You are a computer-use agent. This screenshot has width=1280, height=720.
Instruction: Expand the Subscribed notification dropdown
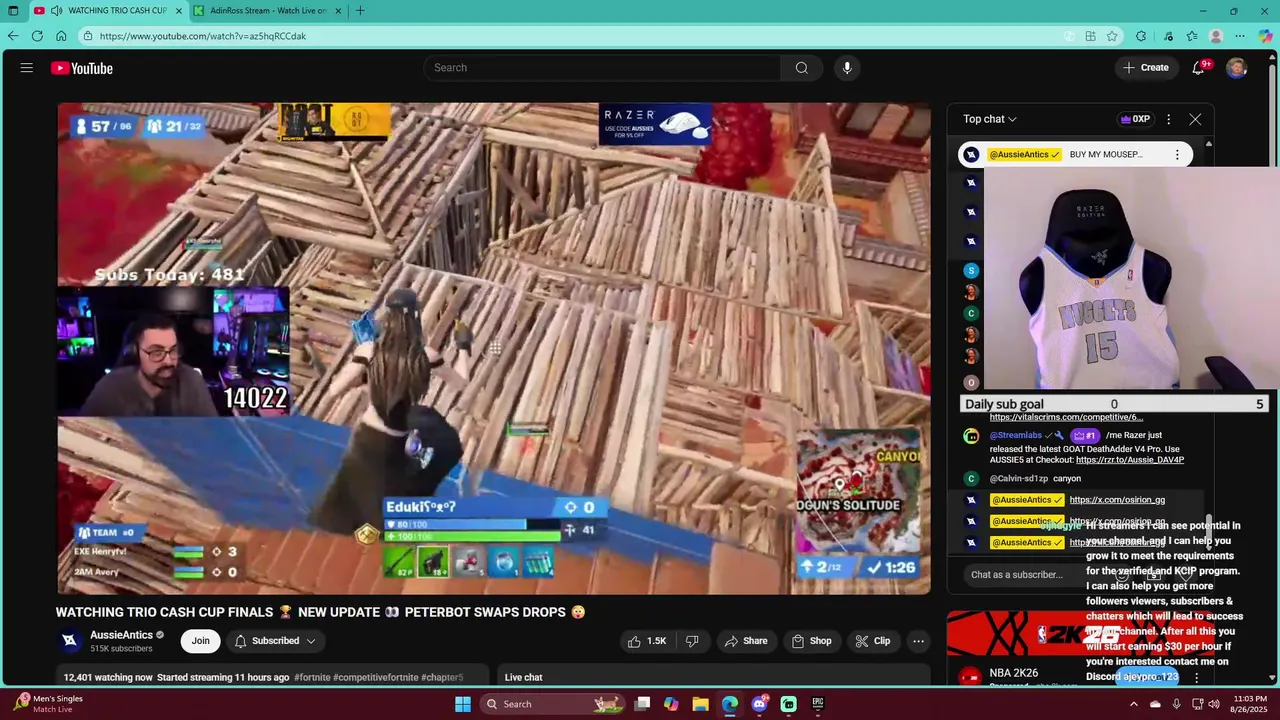point(275,641)
